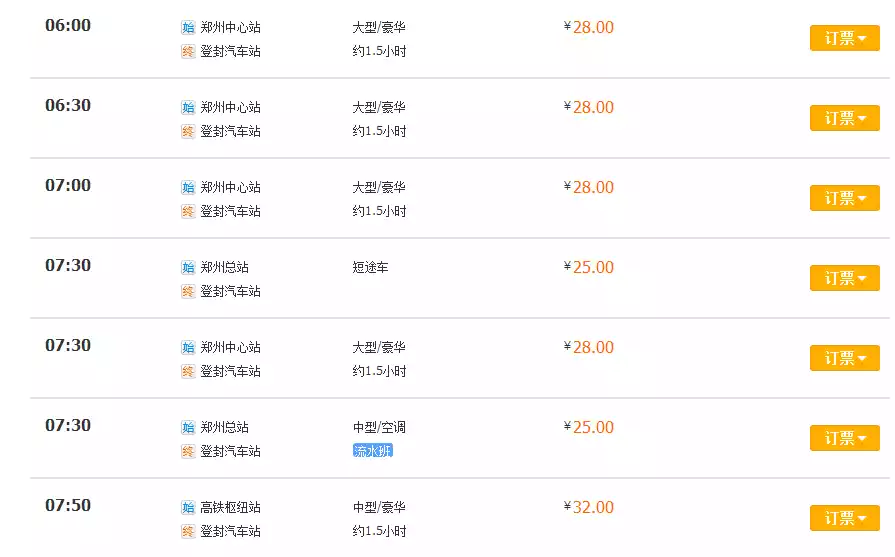Click the 终 icon in the 流水班 row
Image resolution: width=895 pixels, height=557 pixels.
click(x=188, y=451)
